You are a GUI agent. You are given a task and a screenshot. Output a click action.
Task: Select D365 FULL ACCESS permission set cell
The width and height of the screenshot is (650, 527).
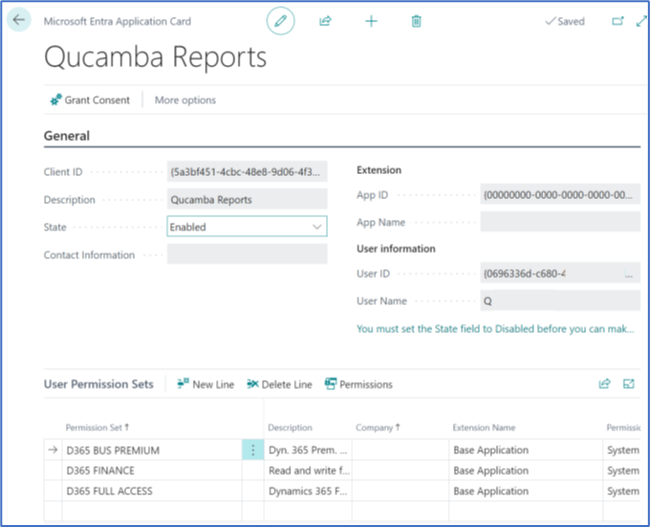152,491
